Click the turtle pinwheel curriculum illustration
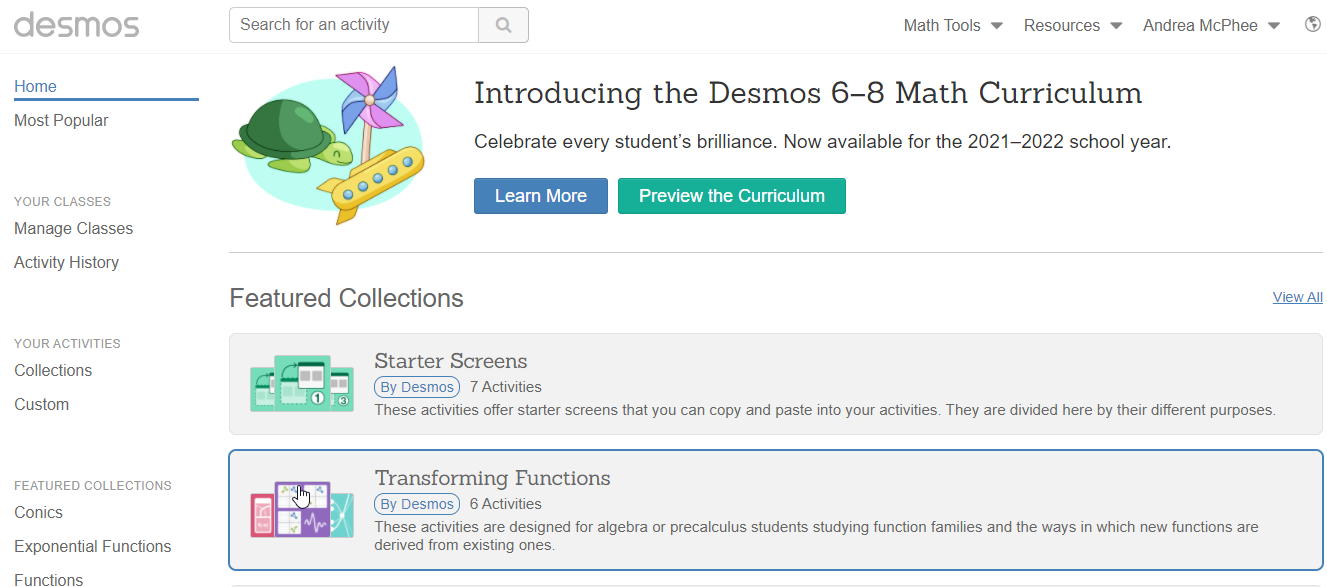 pos(328,145)
